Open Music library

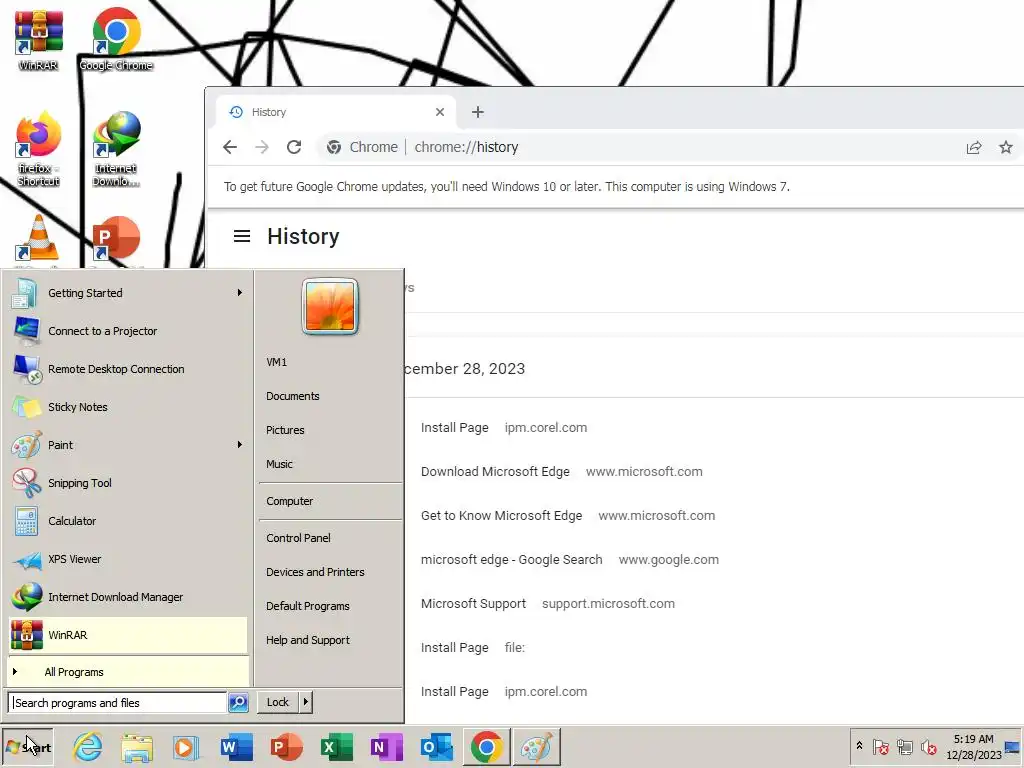click(x=330, y=464)
